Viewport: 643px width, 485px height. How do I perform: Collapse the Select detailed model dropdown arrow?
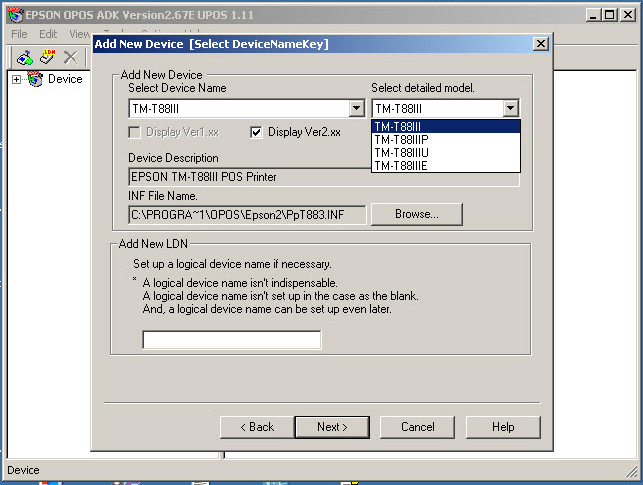[511, 109]
